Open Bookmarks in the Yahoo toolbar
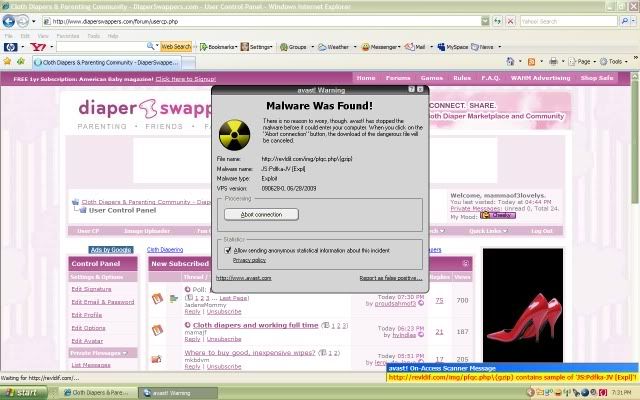Image resolution: width=640 pixels, height=400 pixels. (218, 47)
